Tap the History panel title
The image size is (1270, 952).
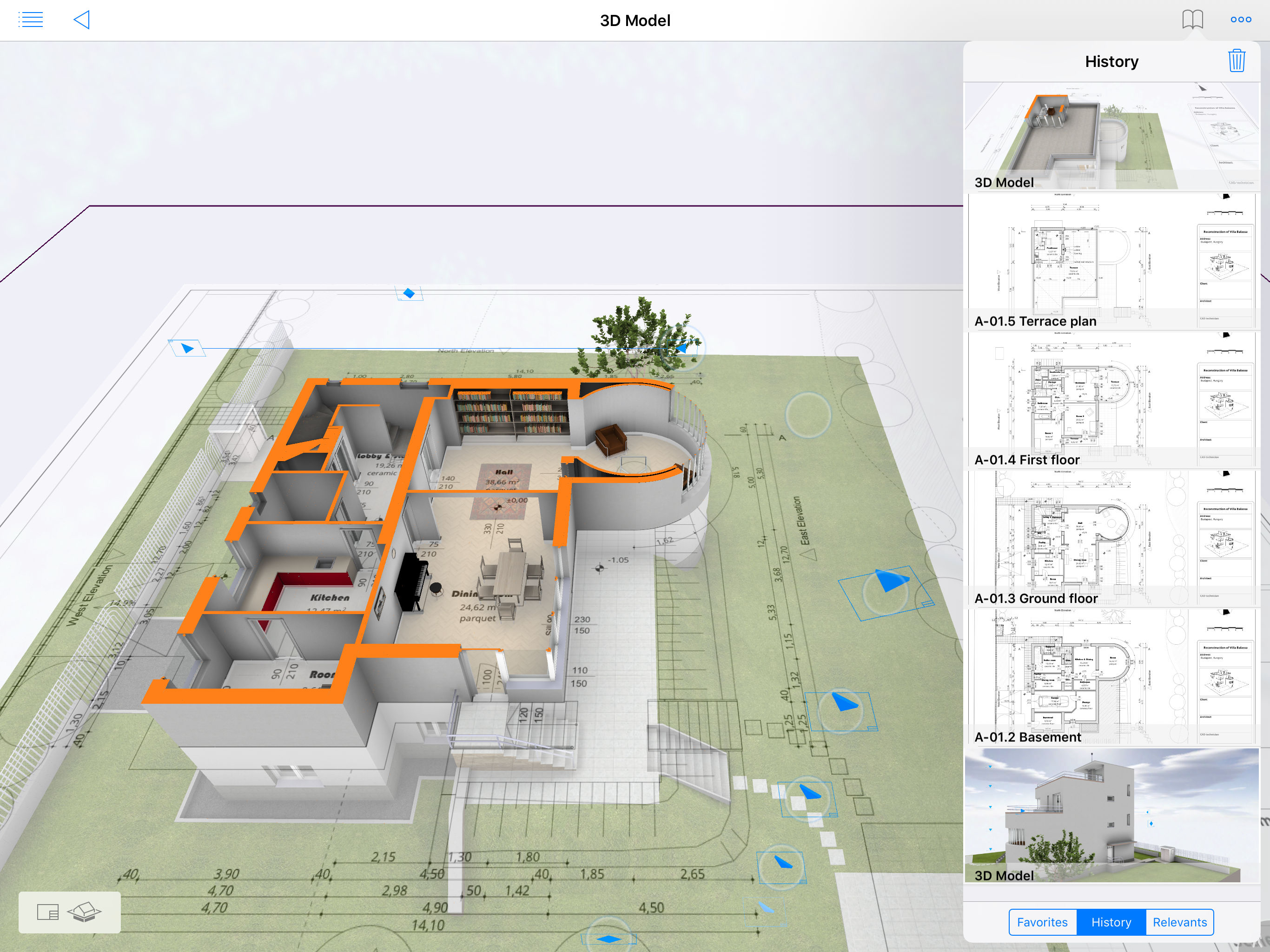tap(1111, 61)
